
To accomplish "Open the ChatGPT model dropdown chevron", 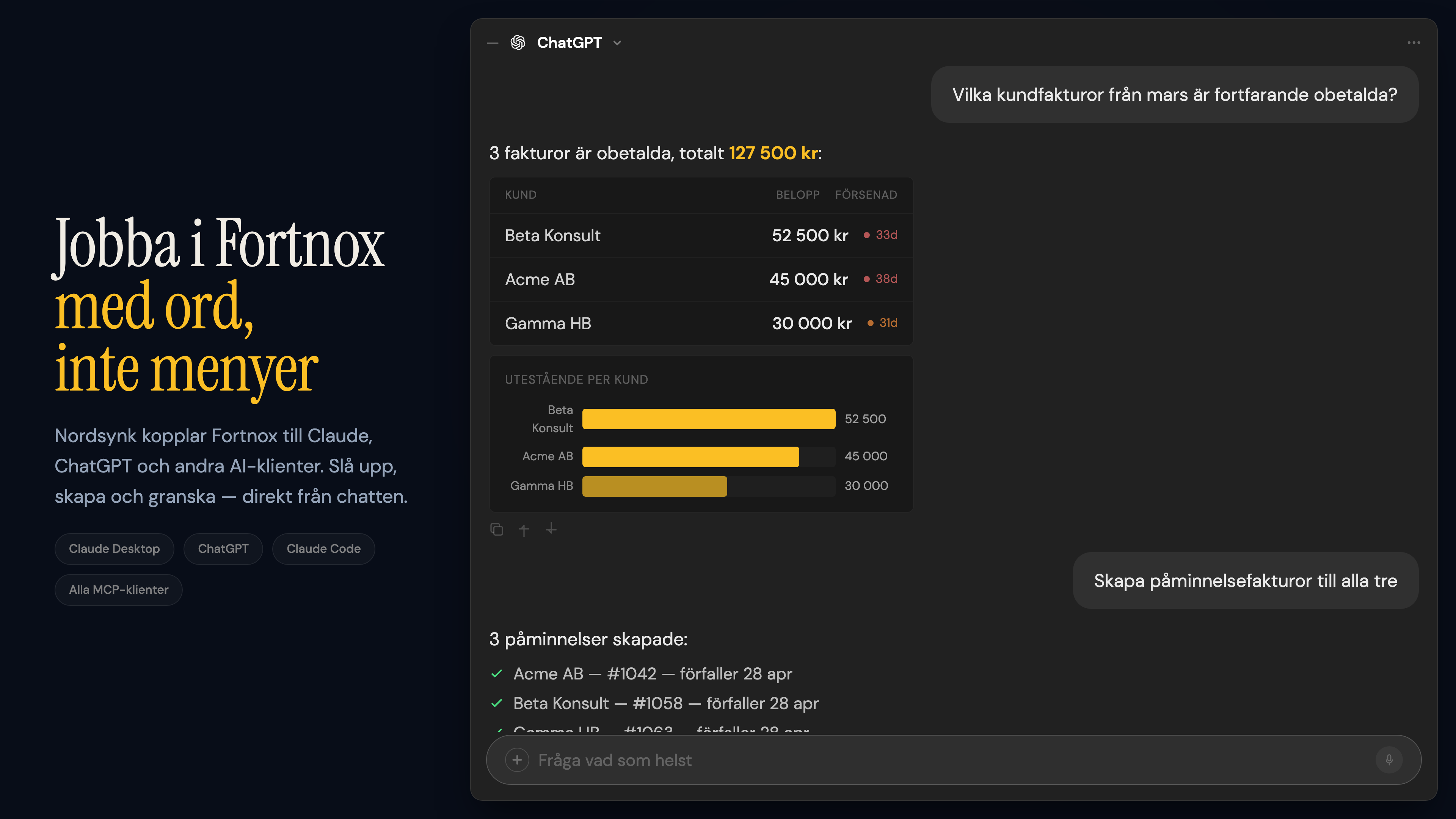I will tap(617, 43).
